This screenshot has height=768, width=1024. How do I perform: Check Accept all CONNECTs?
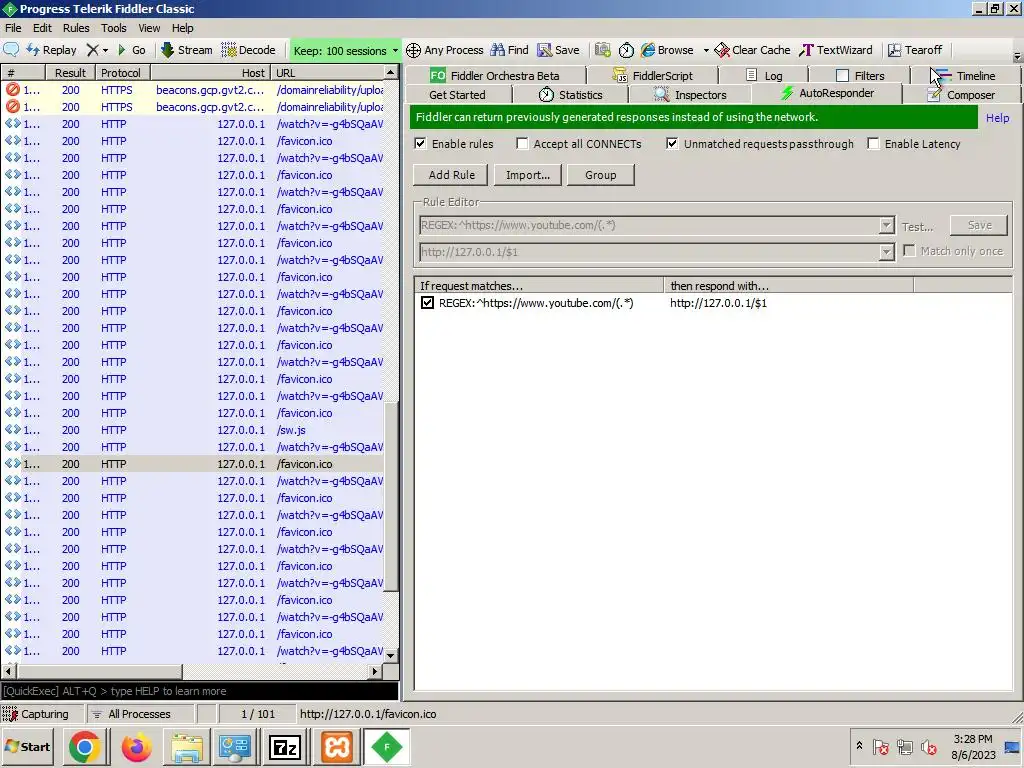[x=522, y=144]
